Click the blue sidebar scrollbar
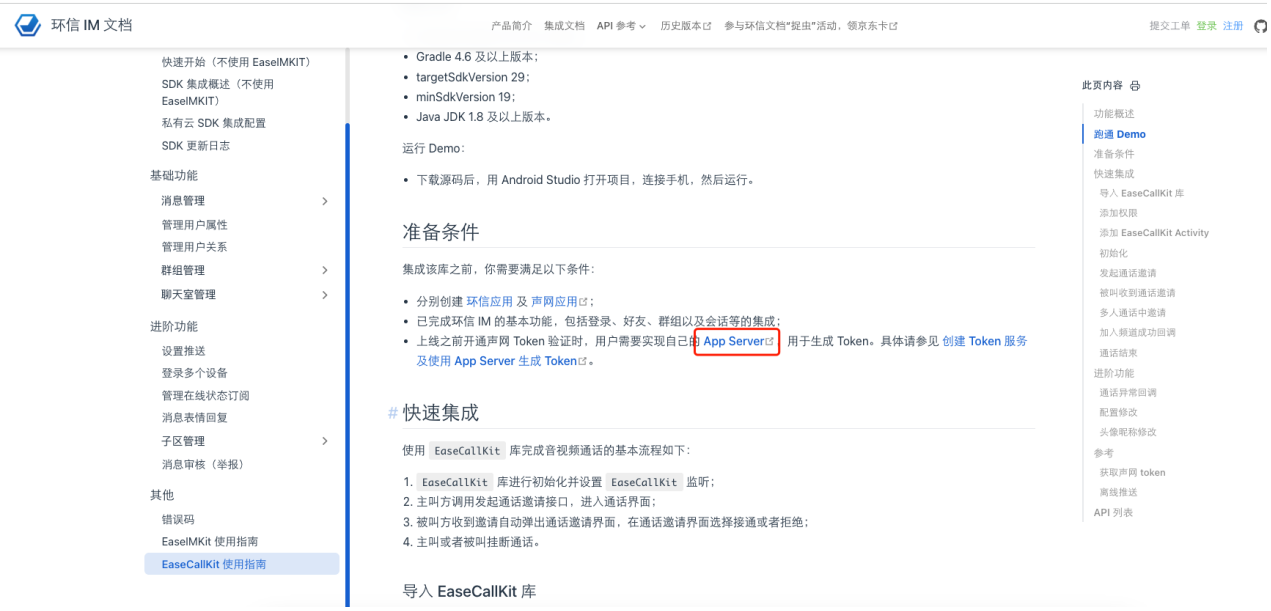The image size is (1271, 611). pos(347,364)
